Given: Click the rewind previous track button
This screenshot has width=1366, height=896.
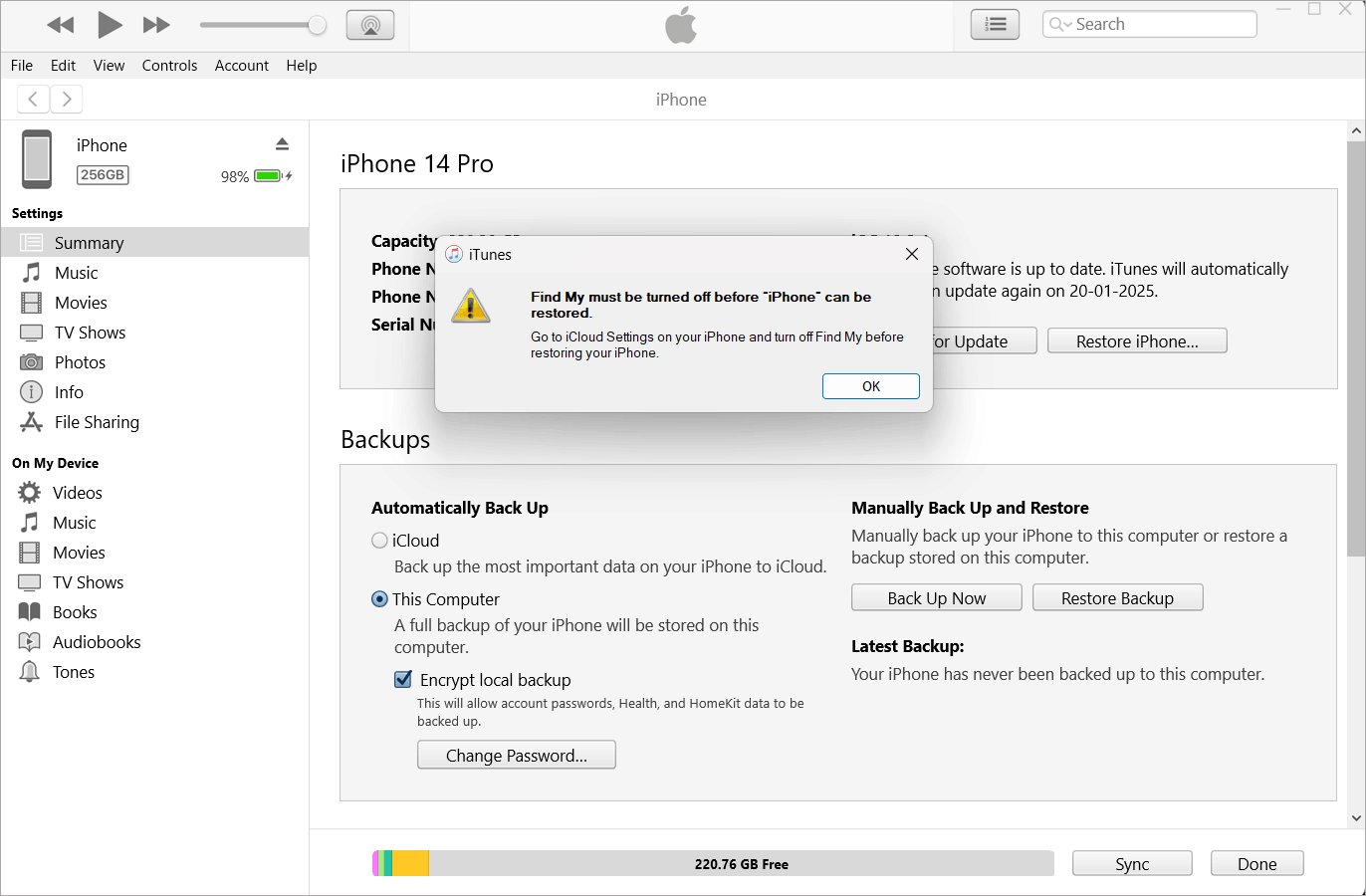Looking at the screenshot, I should point(61,25).
